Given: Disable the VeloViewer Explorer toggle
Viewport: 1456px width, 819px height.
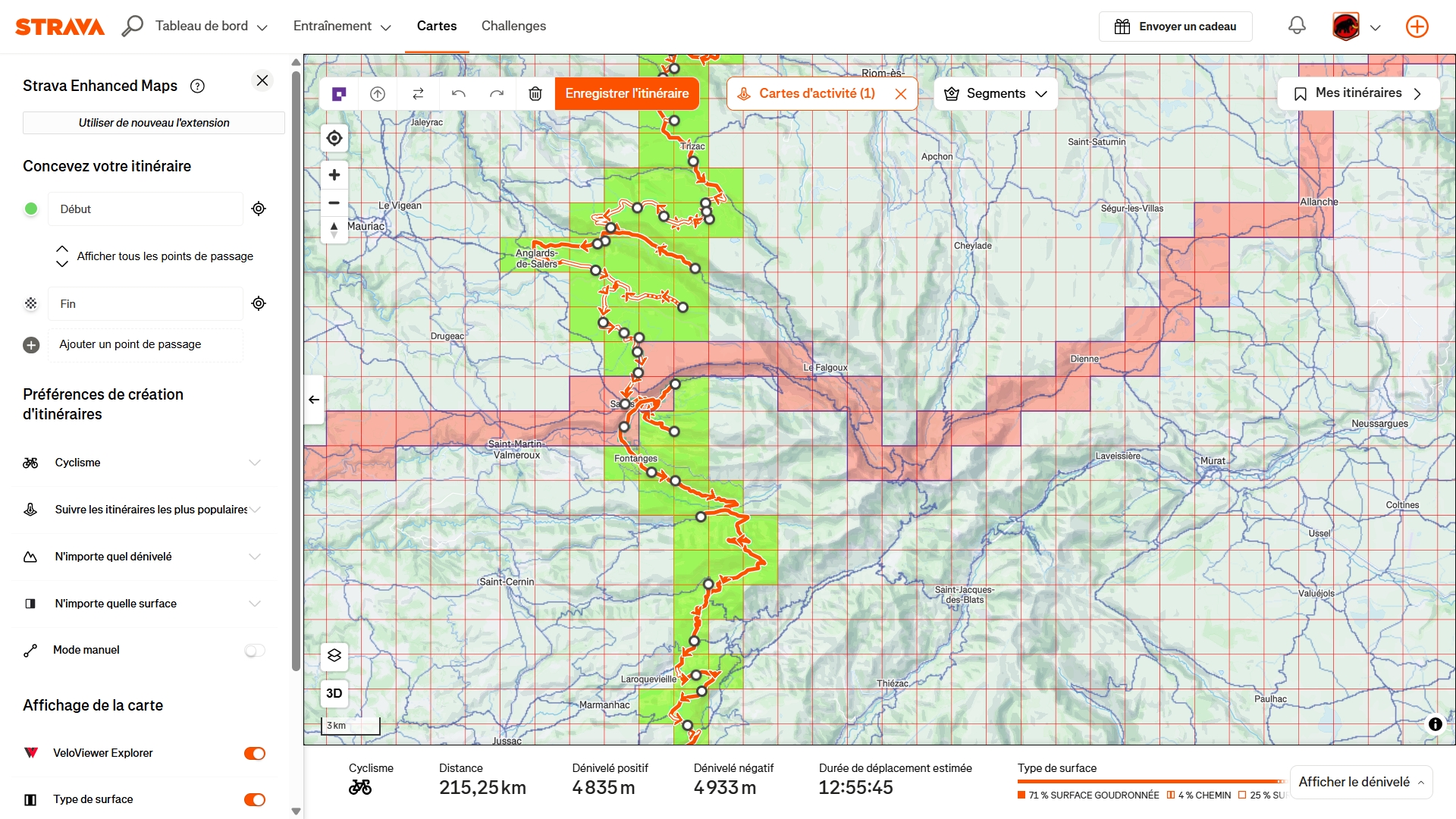Looking at the screenshot, I should pos(255,753).
